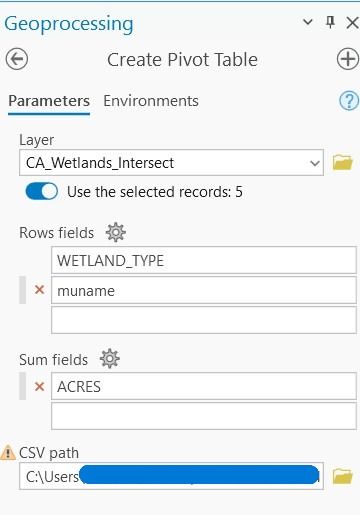Click the WETLAND_TYPE row field

tap(204, 260)
